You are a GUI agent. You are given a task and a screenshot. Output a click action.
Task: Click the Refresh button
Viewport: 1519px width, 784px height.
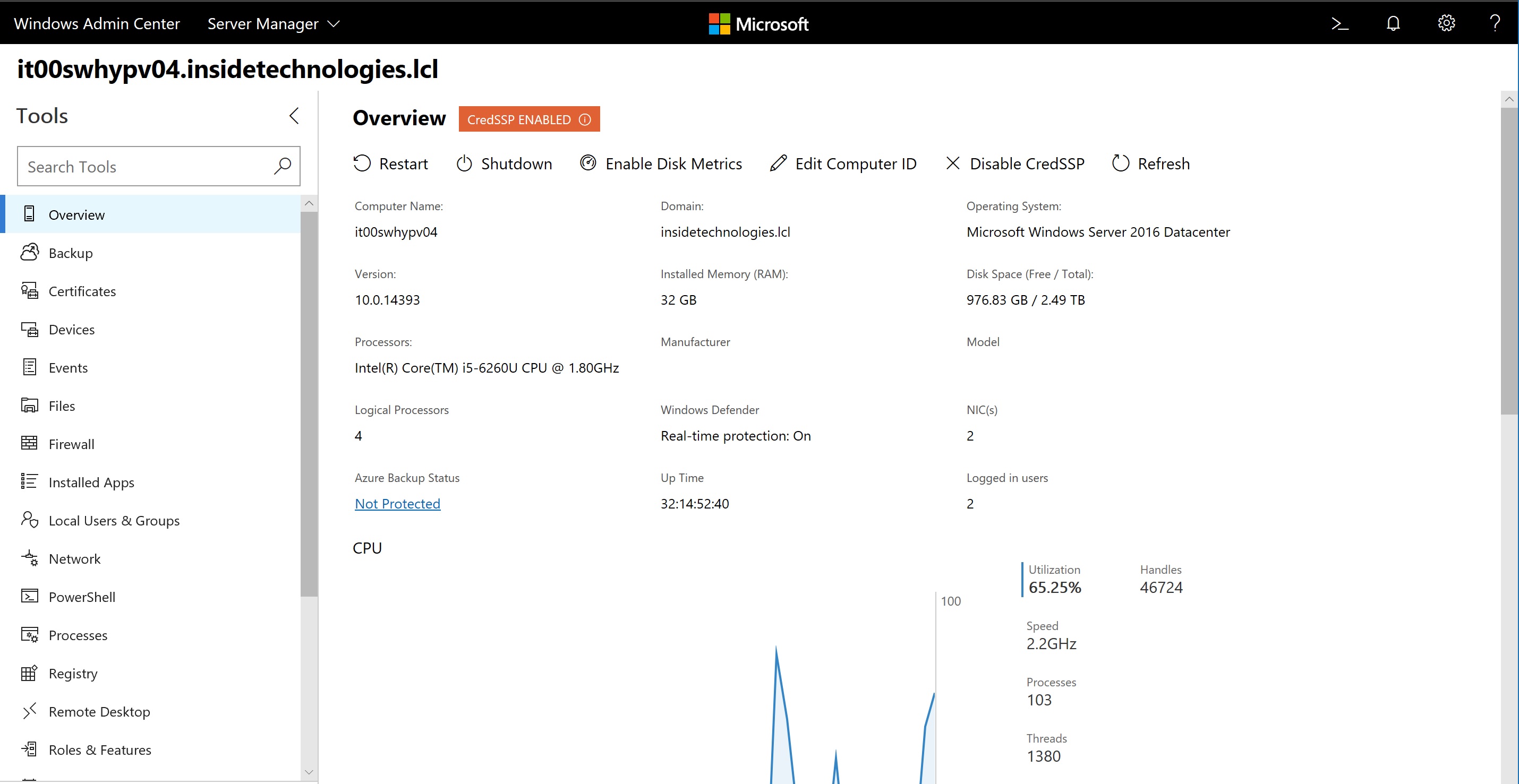coord(1150,163)
